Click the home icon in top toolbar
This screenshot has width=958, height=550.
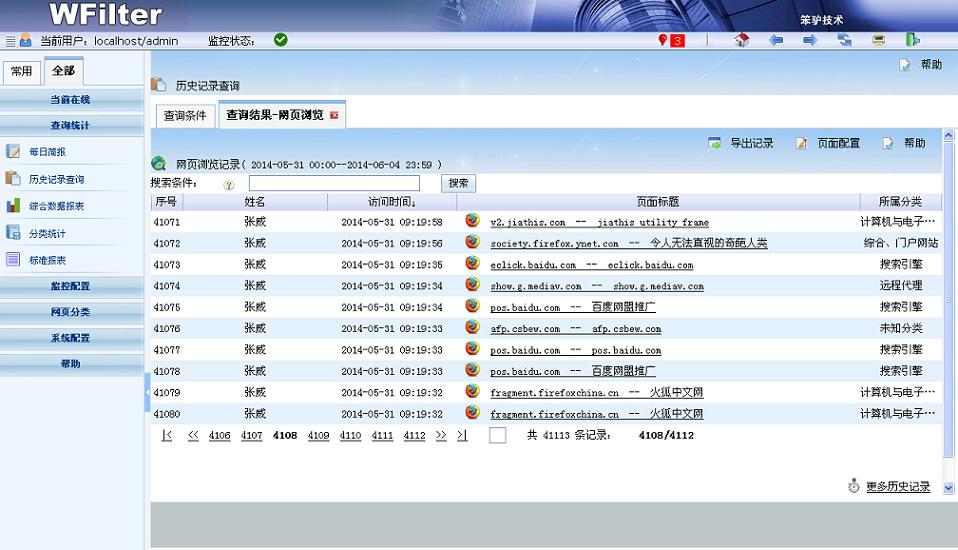[x=741, y=41]
